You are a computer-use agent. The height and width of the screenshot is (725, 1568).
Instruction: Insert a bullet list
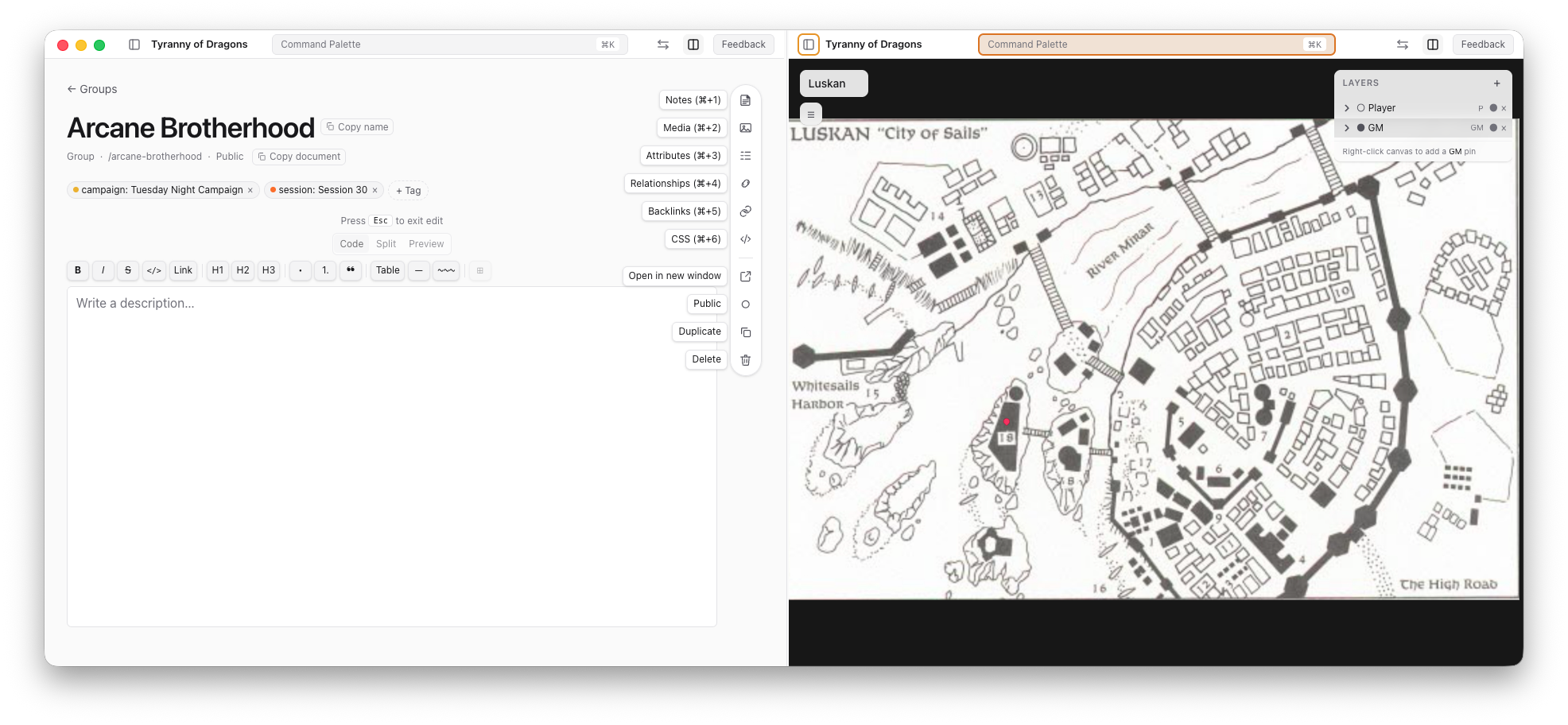tap(300, 270)
